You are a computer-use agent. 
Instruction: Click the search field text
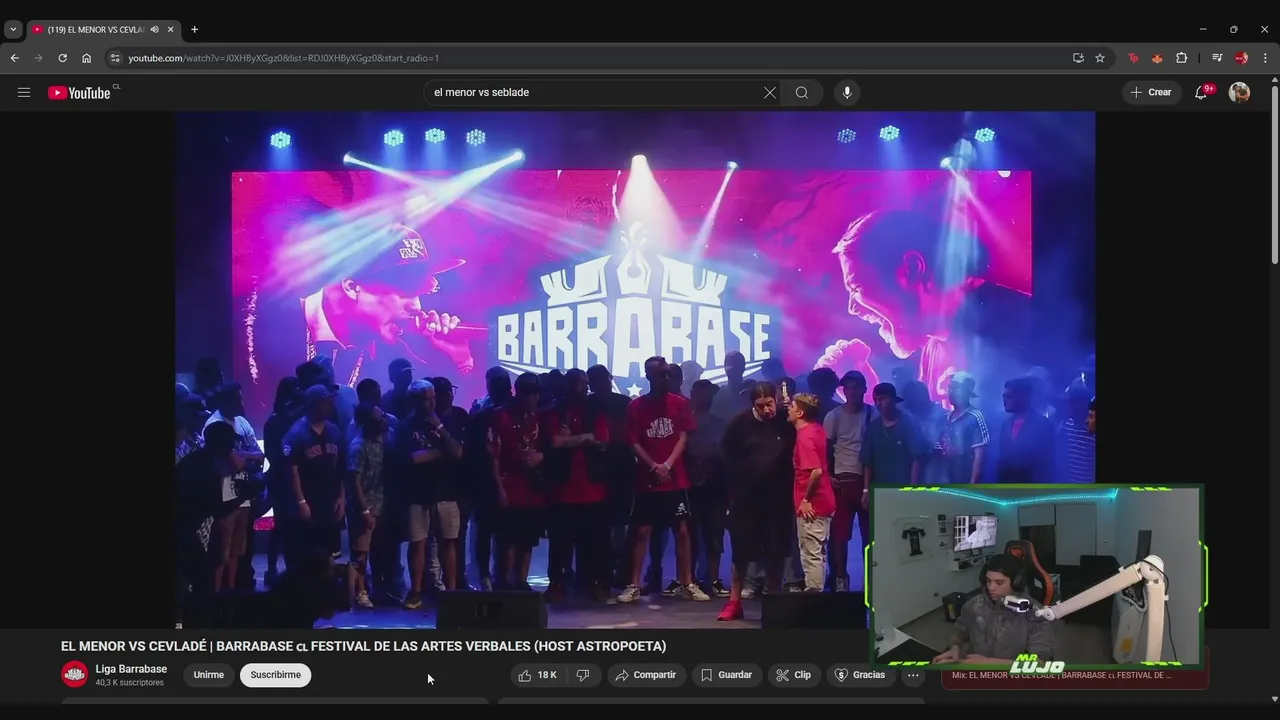pyautogui.click(x=481, y=92)
